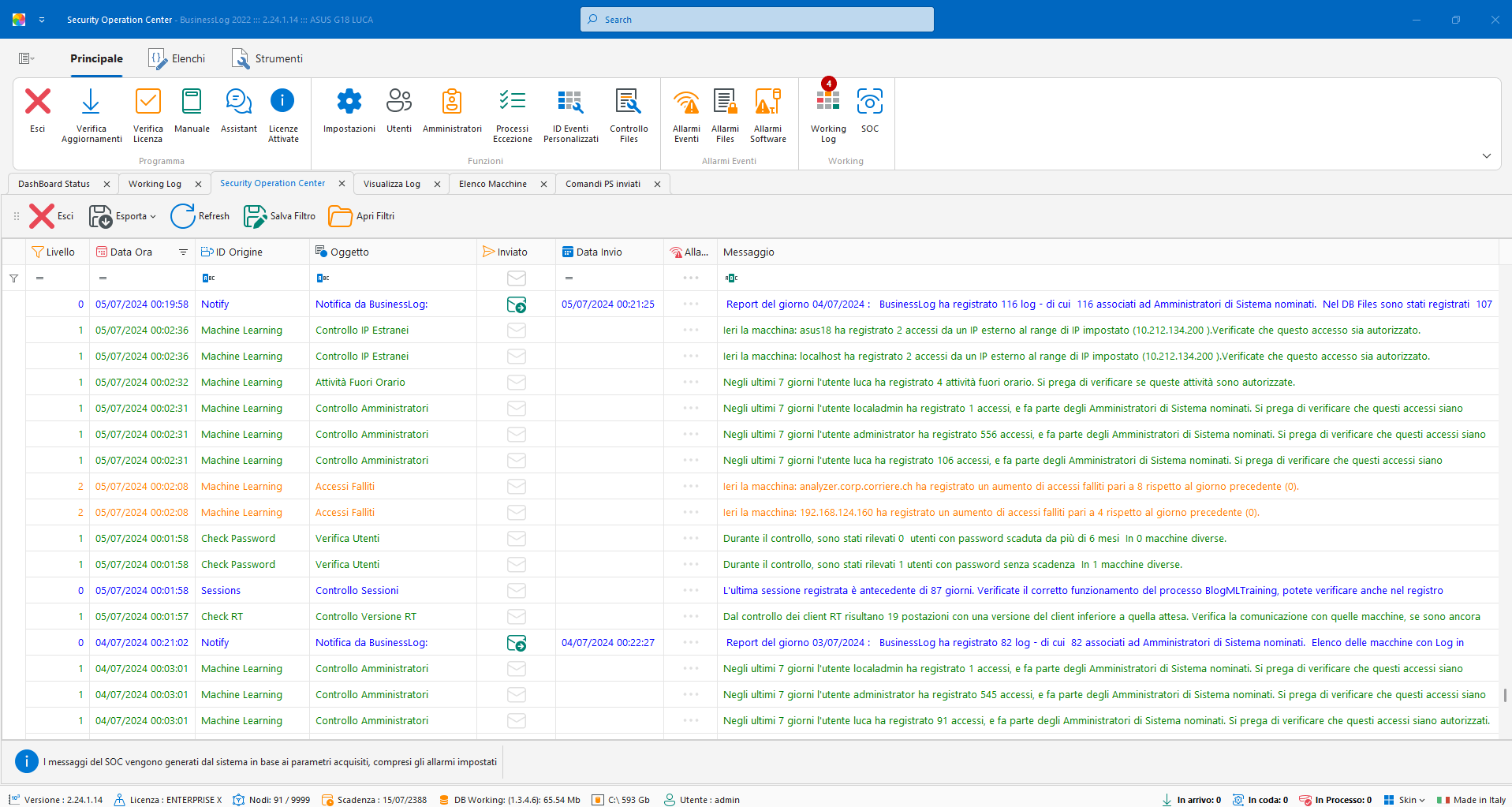Screen dimensions: 1512x807
Task: Open Verifica Licenza
Action: click(x=147, y=115)
